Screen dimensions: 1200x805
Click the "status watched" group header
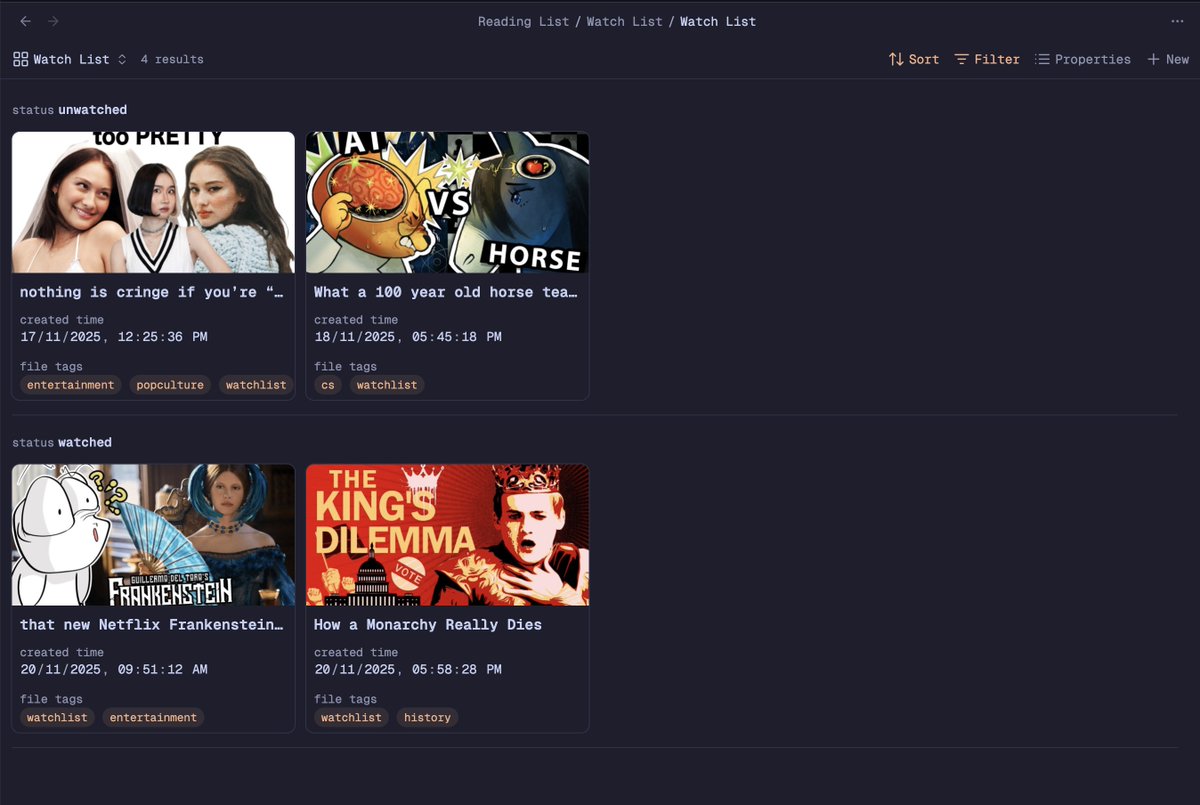(62, 442)
